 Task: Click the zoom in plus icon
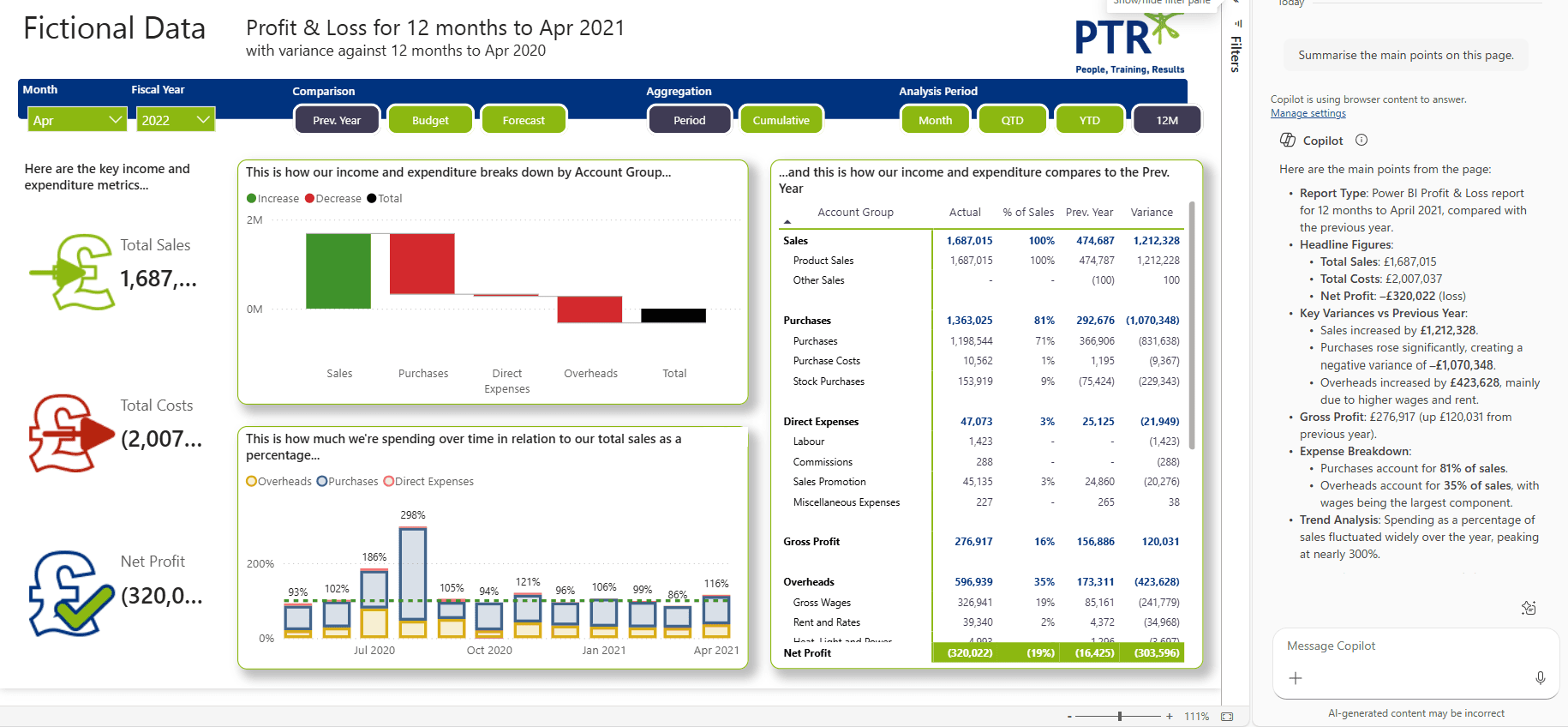click(x=1169, y=717)
